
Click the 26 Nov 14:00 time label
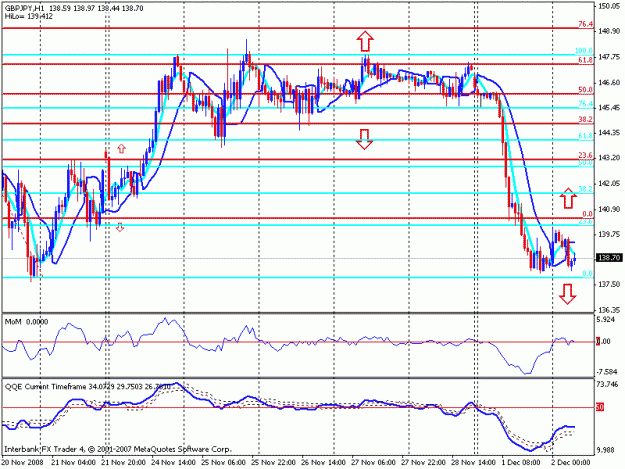(323, 463)
